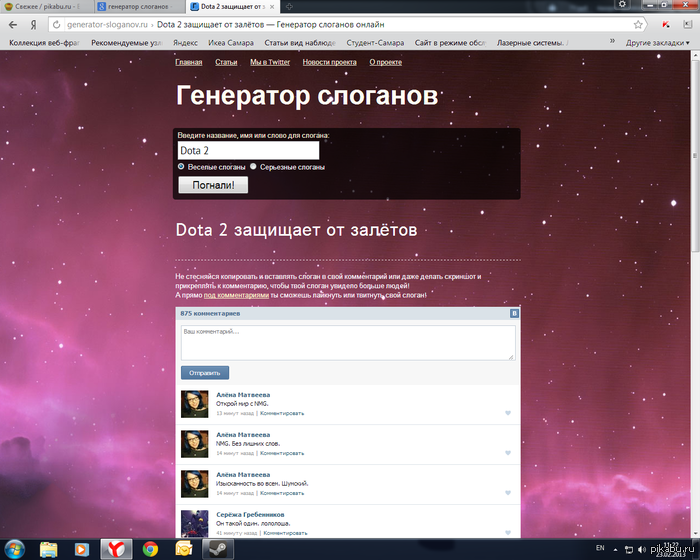The width and height of the screenshot is (700, 560).
Task: Open Алёна Матвеева avatar on first comment
Action: click(x=194, y=404)
